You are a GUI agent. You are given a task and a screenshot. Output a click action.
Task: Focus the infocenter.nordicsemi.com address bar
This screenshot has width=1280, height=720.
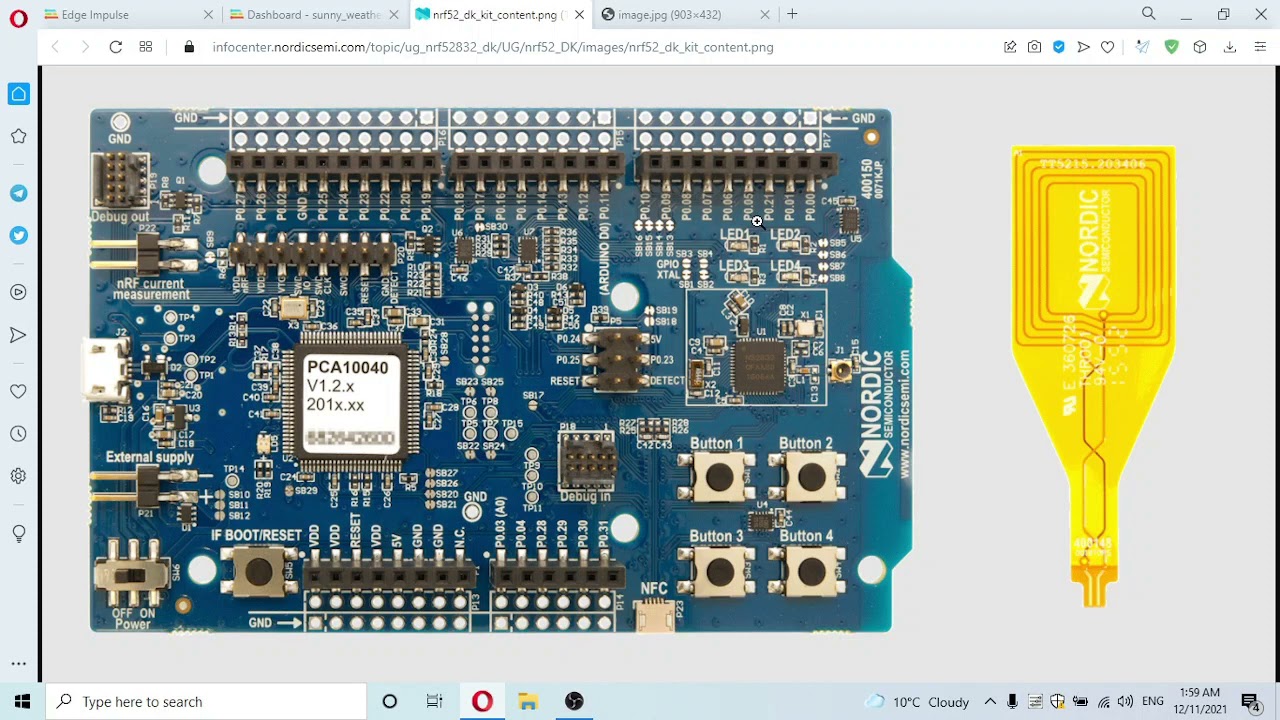tap(493, 47)
